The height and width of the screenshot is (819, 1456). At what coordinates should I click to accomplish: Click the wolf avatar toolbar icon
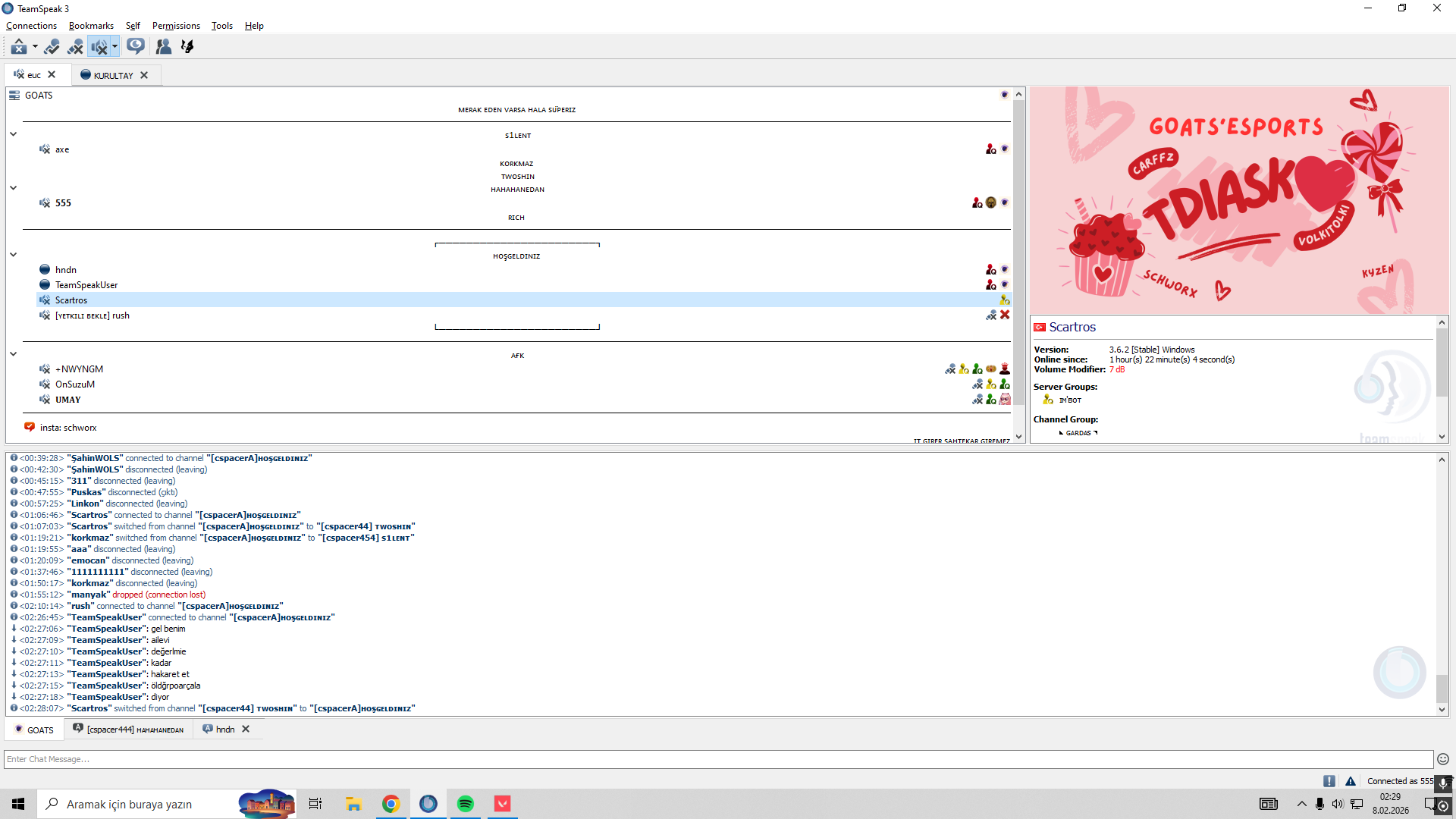[187, 47]
